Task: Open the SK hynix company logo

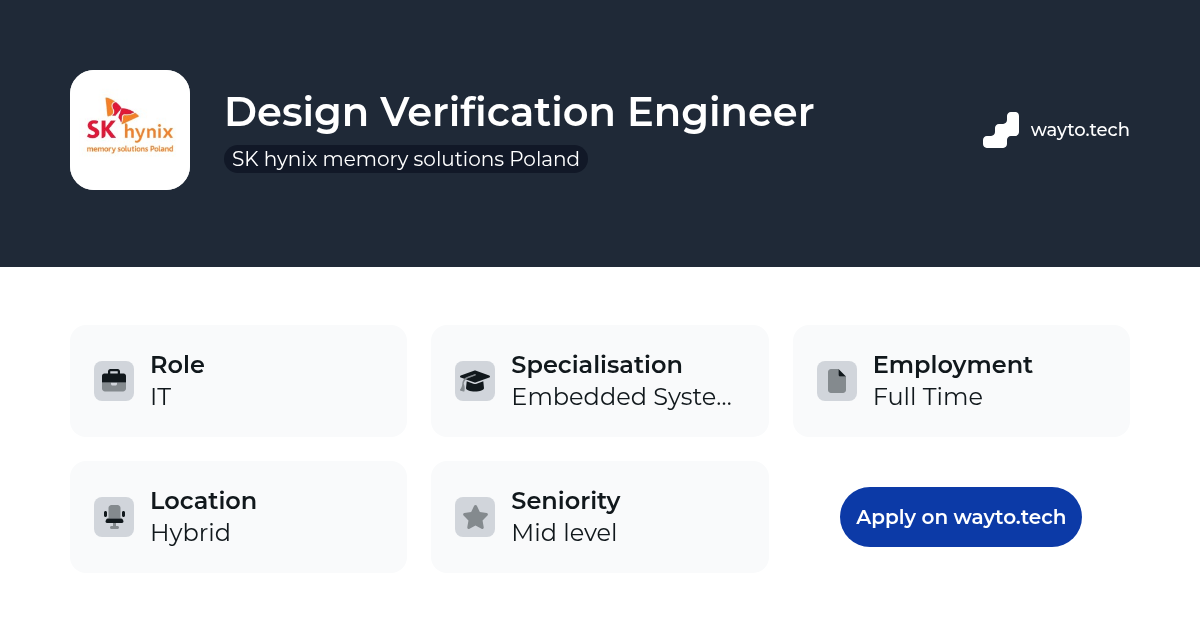Action: click(x=130, y=130)
